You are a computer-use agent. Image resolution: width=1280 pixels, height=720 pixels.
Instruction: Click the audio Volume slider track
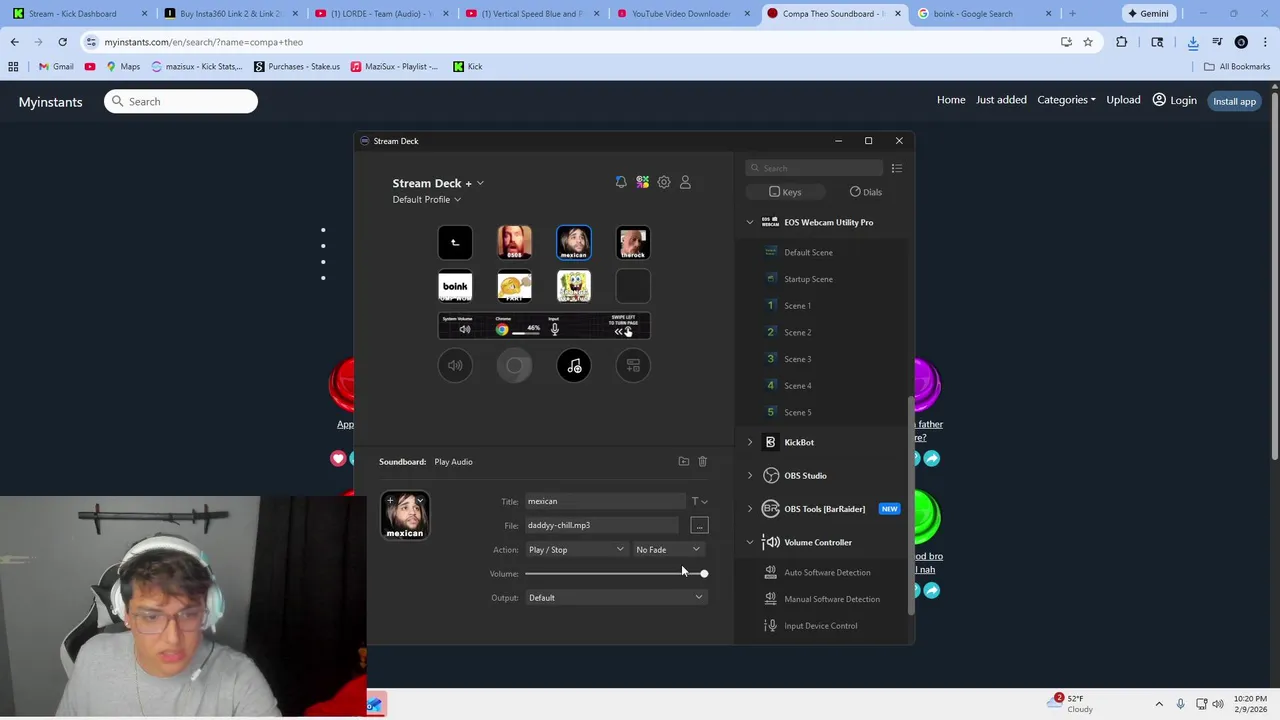(616, 573)
